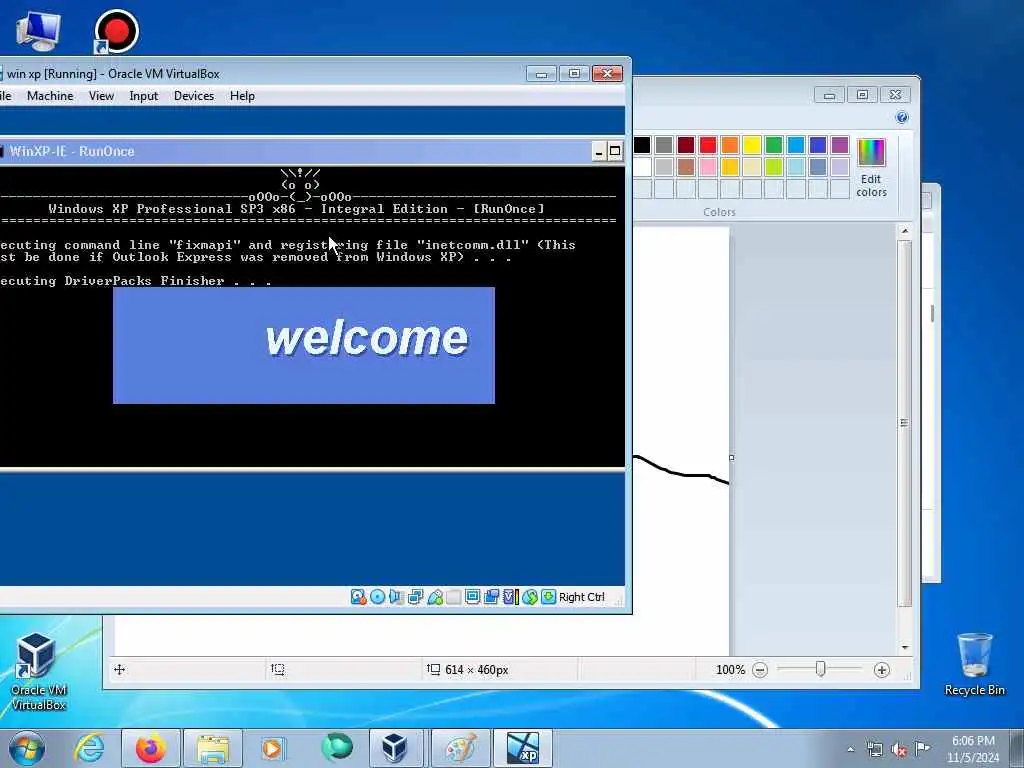Click the Right Ctrl host key label
The height and width of the screenshot is (768, 1024).
pyautogui.click(x=582, y=597)
